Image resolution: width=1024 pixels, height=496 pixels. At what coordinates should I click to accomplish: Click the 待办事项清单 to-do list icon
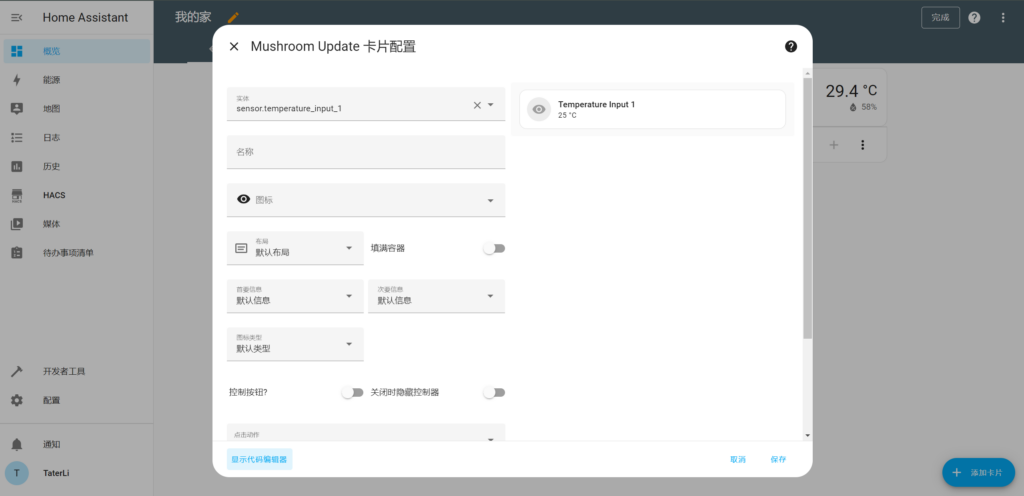[17, 253]
